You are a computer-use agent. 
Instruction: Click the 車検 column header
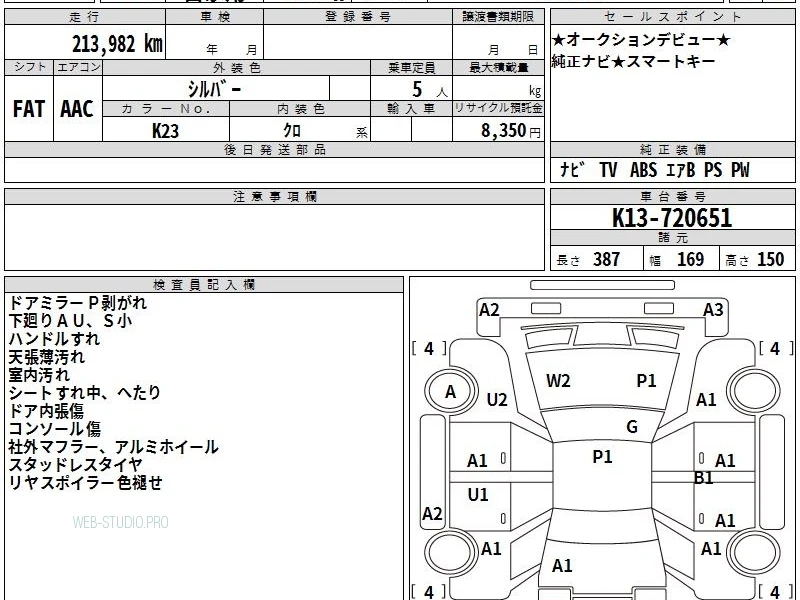point(215,17)
